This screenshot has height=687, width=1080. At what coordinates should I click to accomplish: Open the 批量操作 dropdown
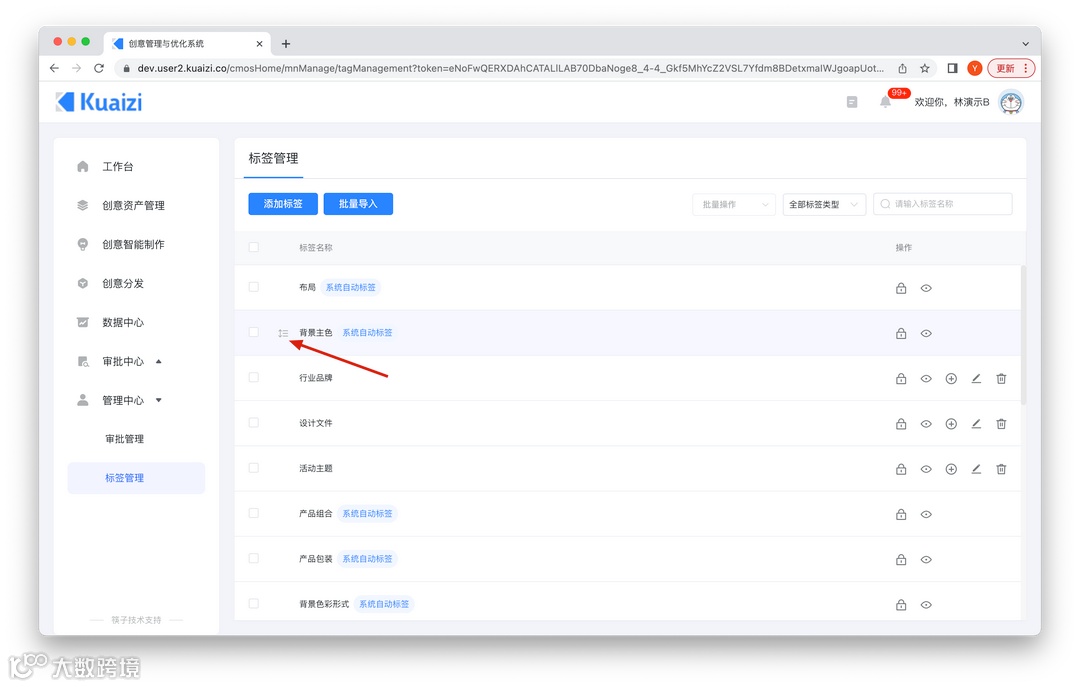[x=734, y=204]
